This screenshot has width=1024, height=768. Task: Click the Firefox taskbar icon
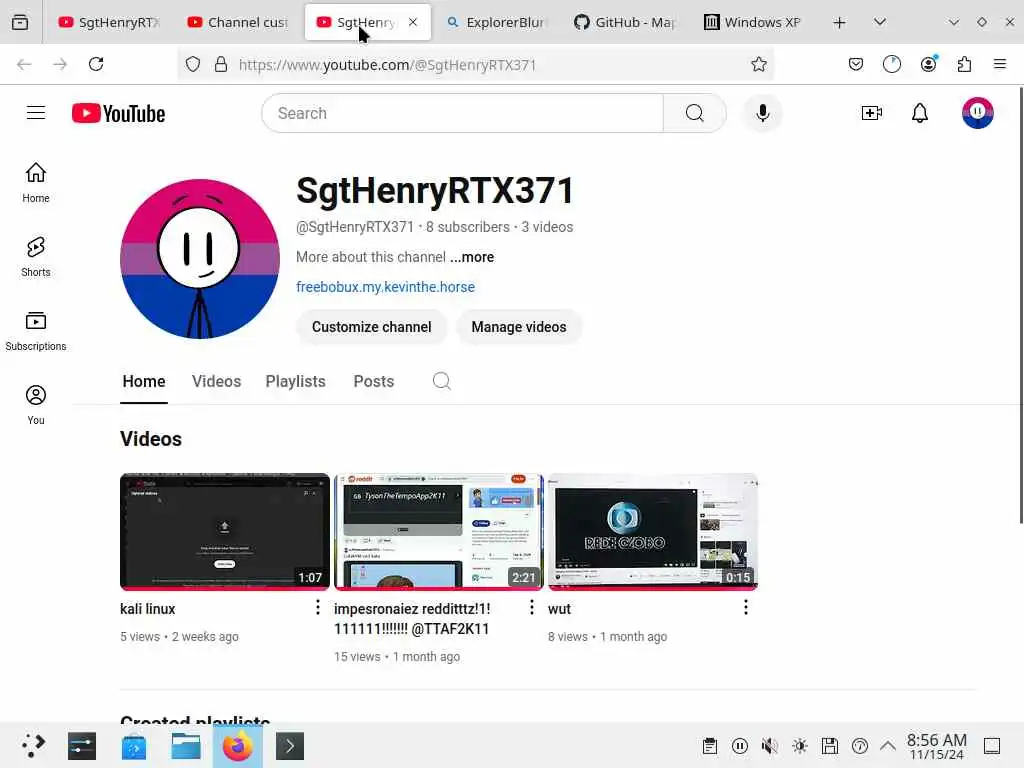[x=238, y=746]
